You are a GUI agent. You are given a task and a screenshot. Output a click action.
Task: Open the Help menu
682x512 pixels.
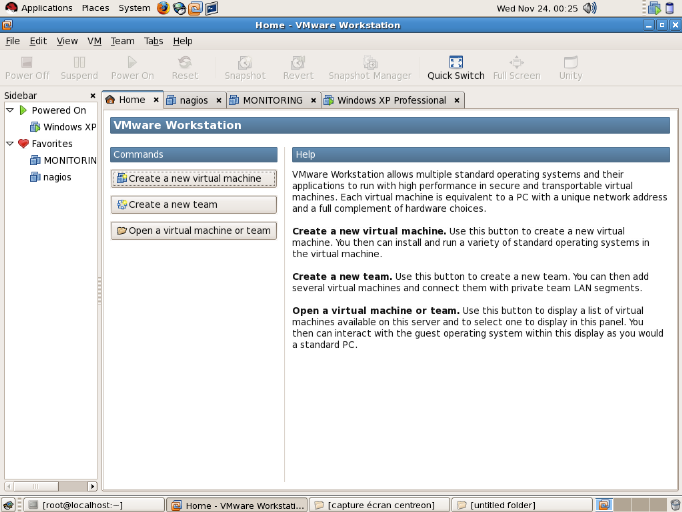[182, 41]
